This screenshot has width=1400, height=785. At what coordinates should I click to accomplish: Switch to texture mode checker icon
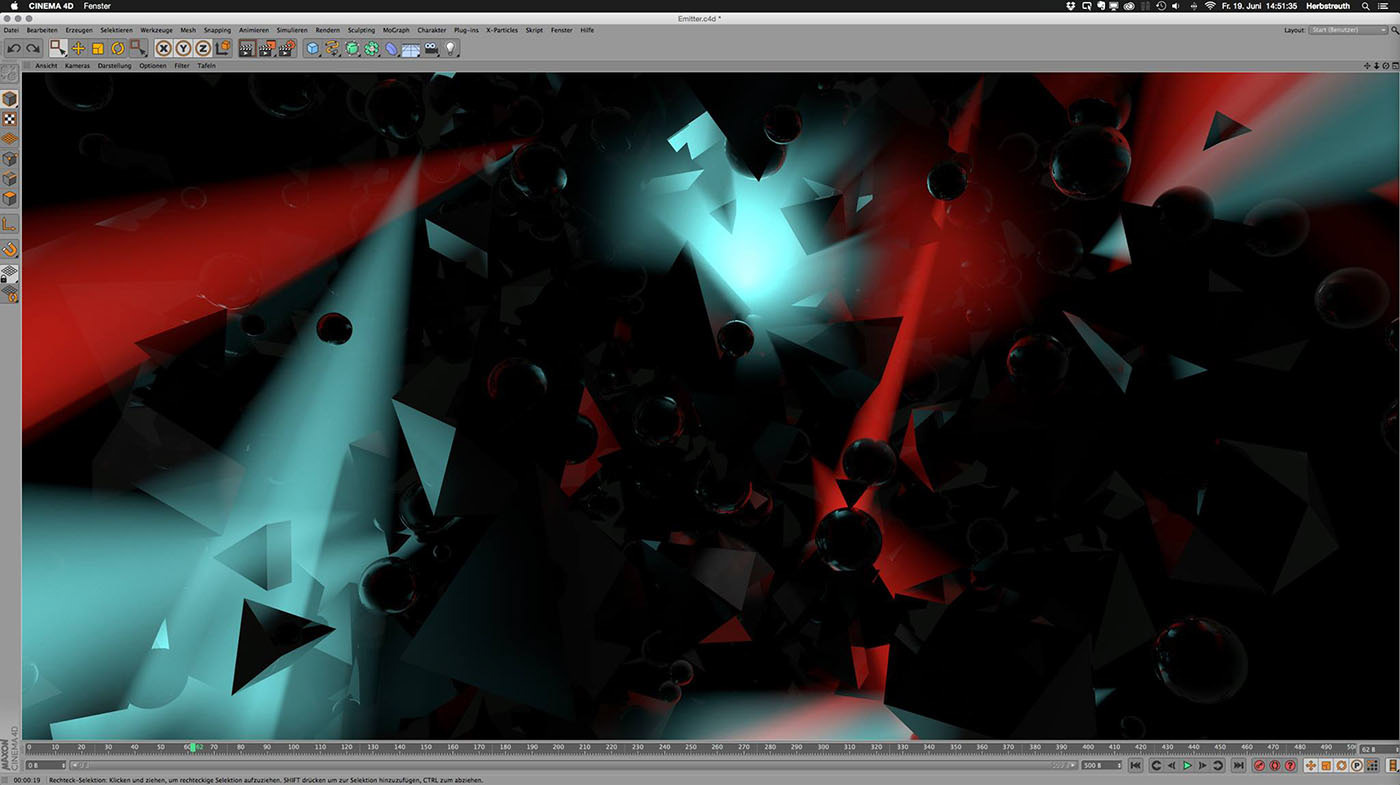tap(10, 119)
